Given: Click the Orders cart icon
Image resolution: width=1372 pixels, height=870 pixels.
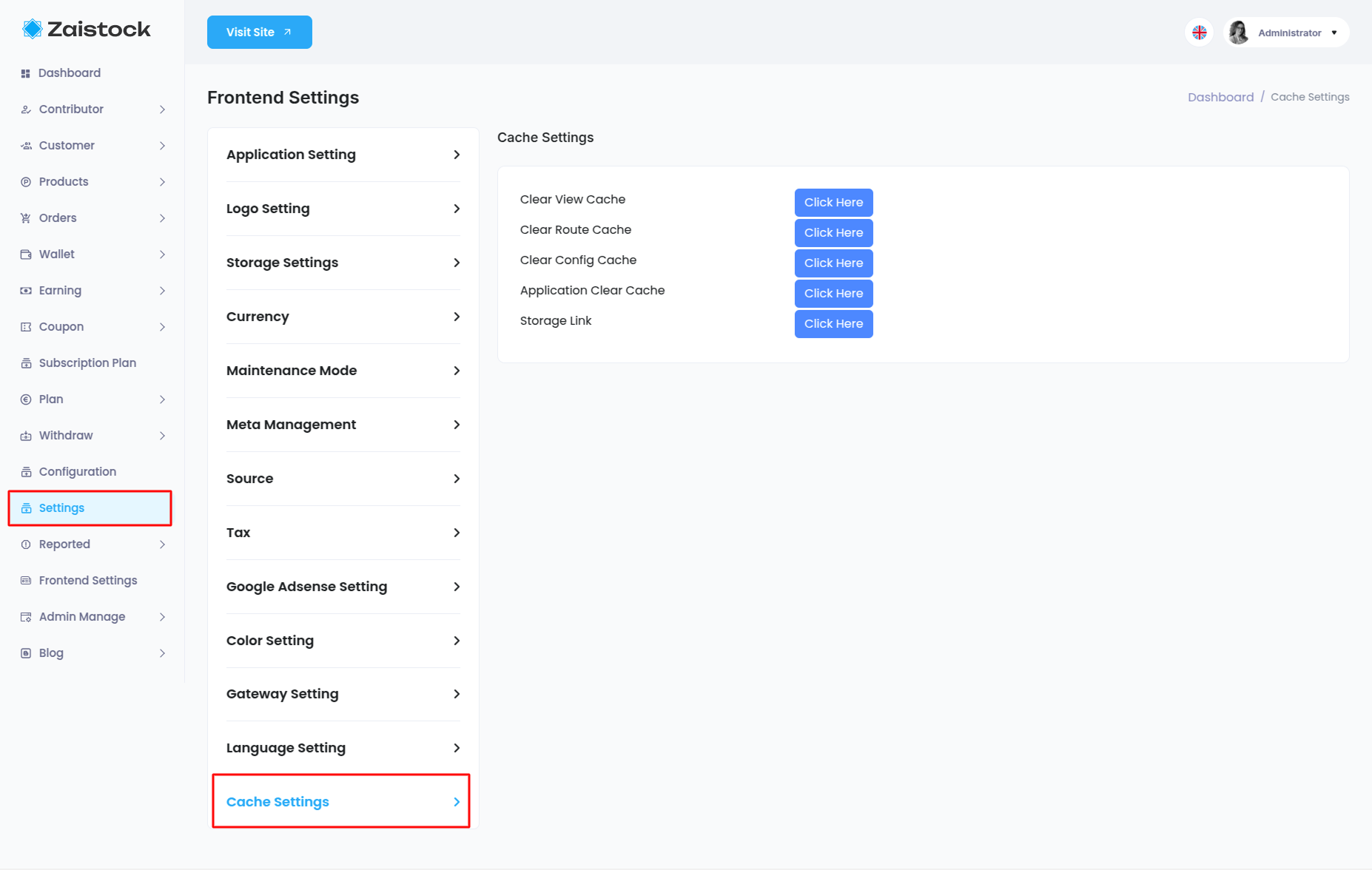Looking at the screenshot, I should 26,218.
